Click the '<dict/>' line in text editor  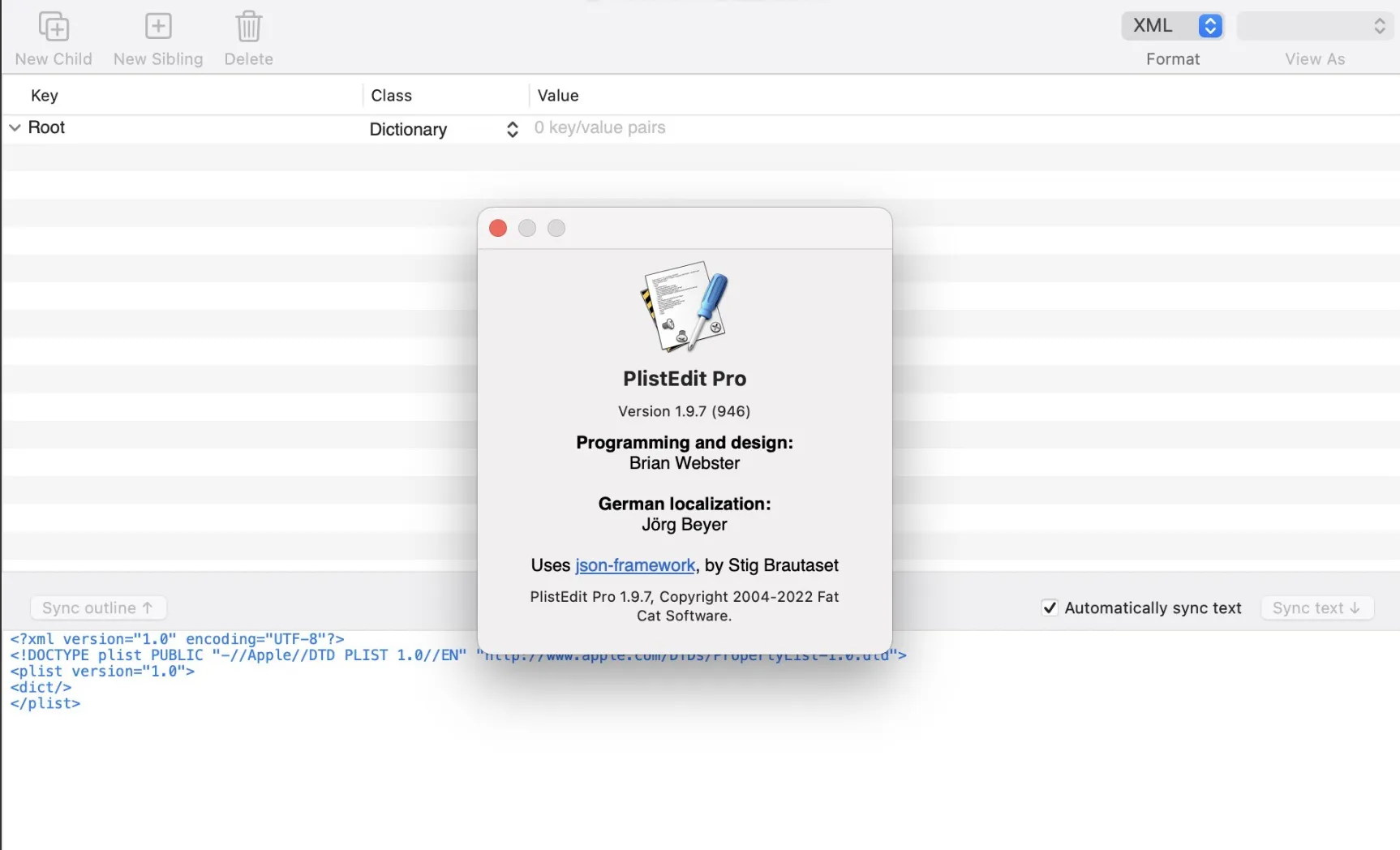click(41, 688)
